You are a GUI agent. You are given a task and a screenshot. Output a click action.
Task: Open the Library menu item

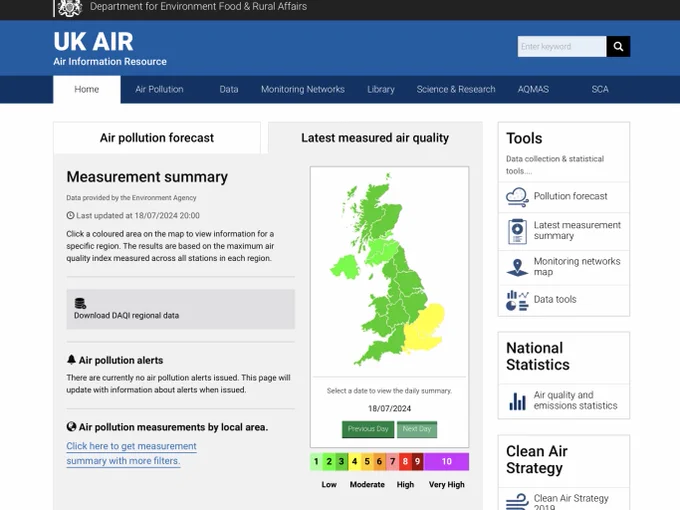381,89
